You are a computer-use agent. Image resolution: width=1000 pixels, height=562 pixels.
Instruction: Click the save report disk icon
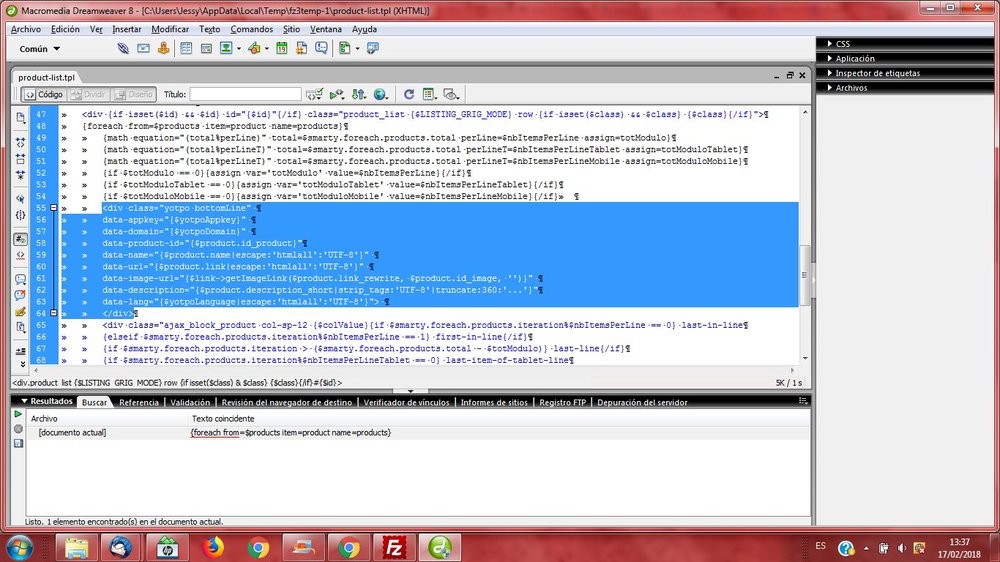[18, 443]
